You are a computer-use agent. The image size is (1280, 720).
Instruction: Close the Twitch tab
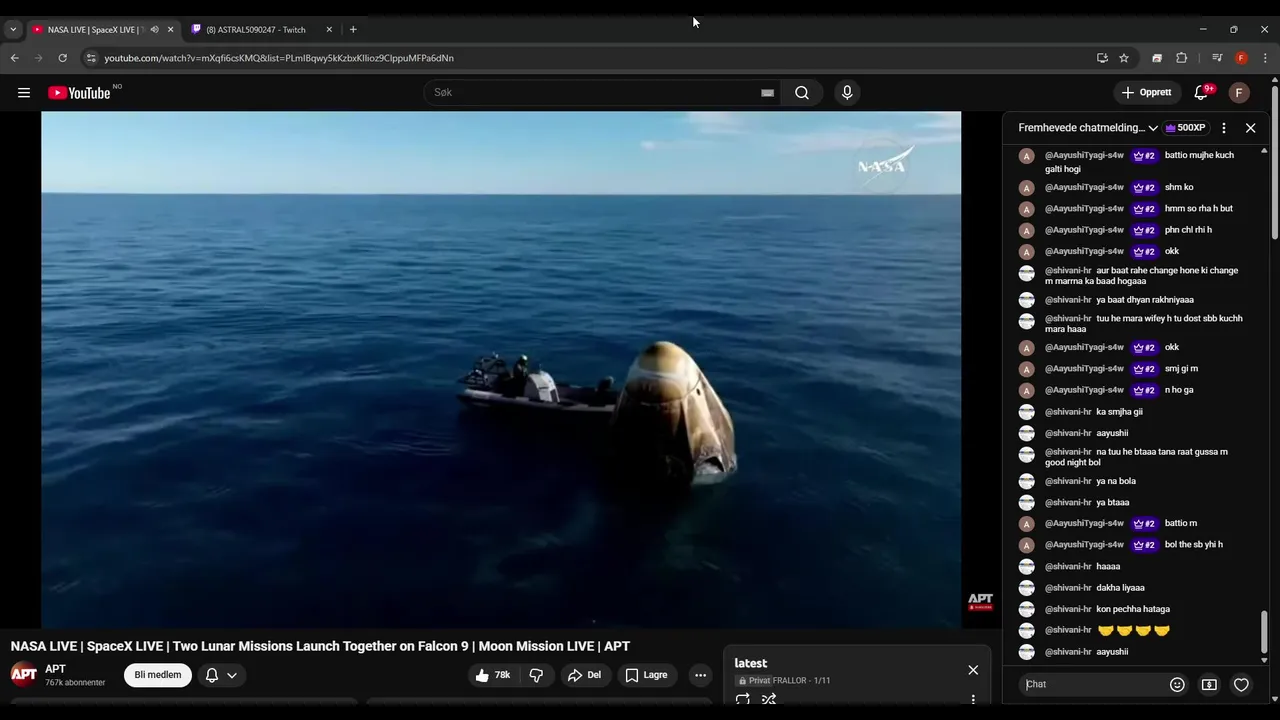pyautogui.click(x=329, y=30)
